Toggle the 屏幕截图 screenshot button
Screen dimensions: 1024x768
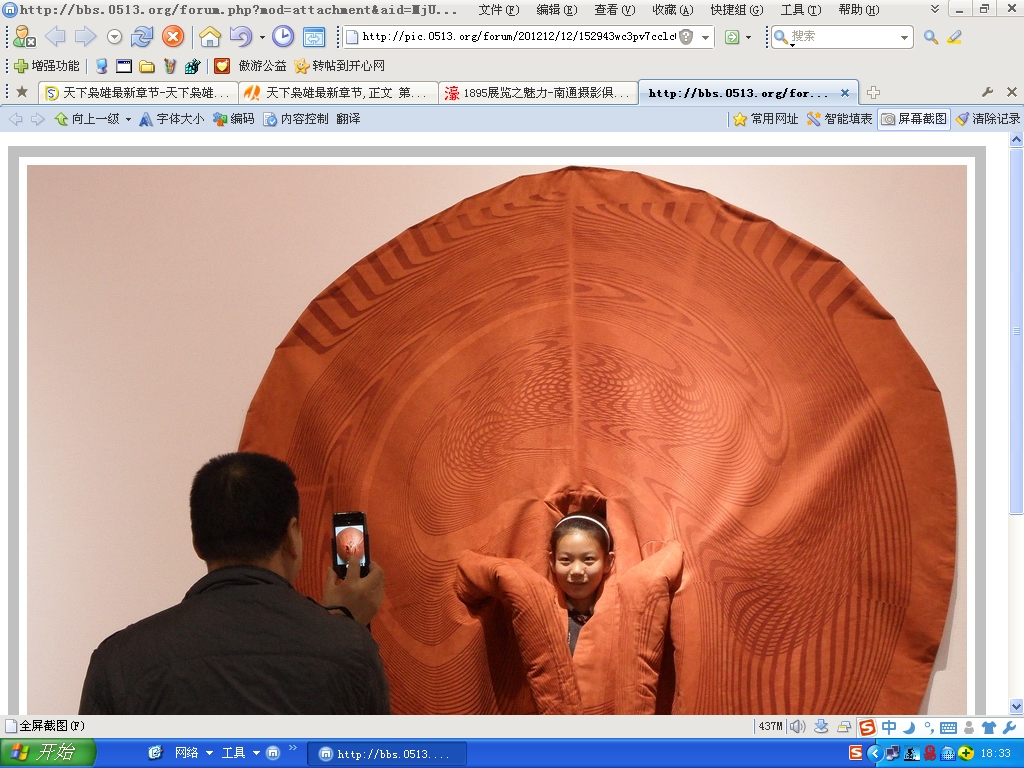913,119
